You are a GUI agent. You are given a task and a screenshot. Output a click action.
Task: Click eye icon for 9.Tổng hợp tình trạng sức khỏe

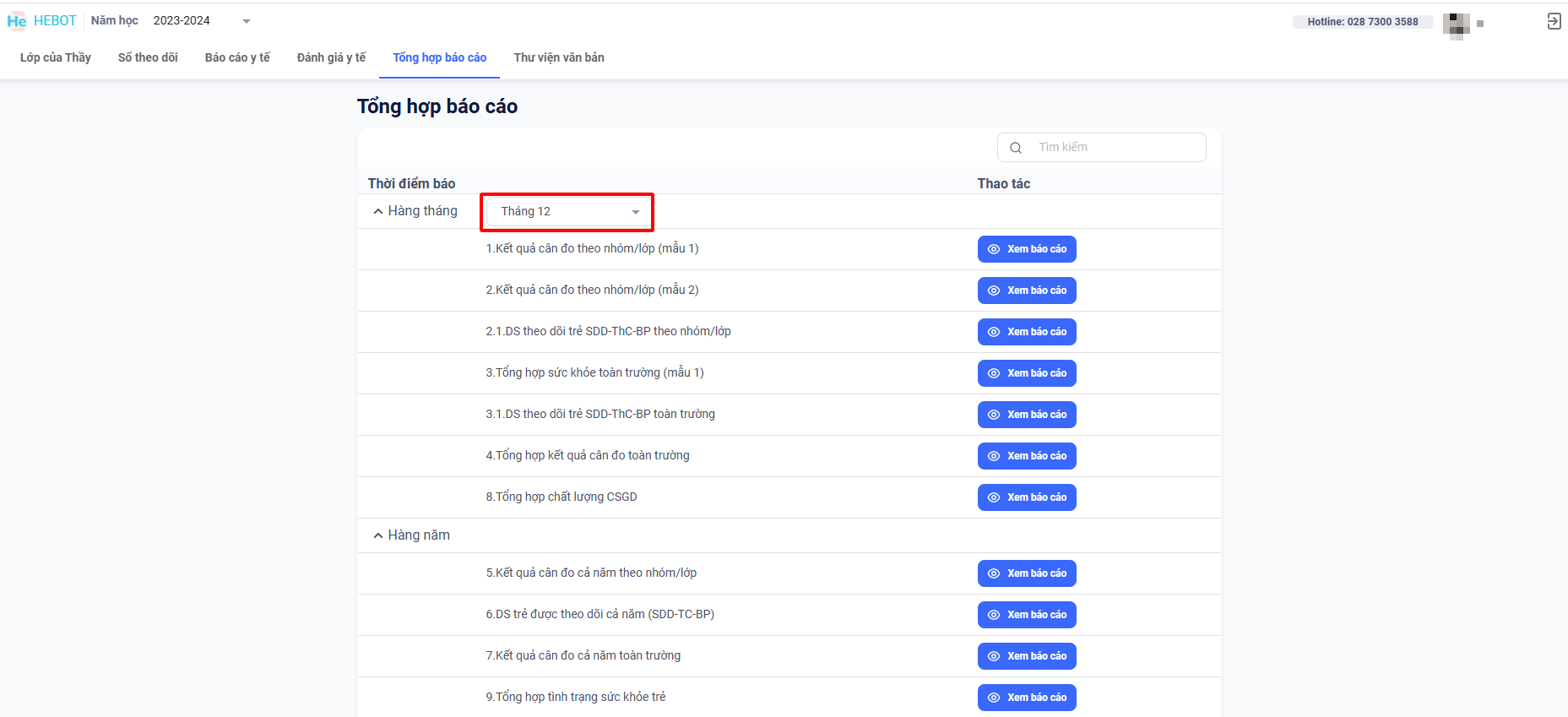pyautogui.click(x=994, y=698)
